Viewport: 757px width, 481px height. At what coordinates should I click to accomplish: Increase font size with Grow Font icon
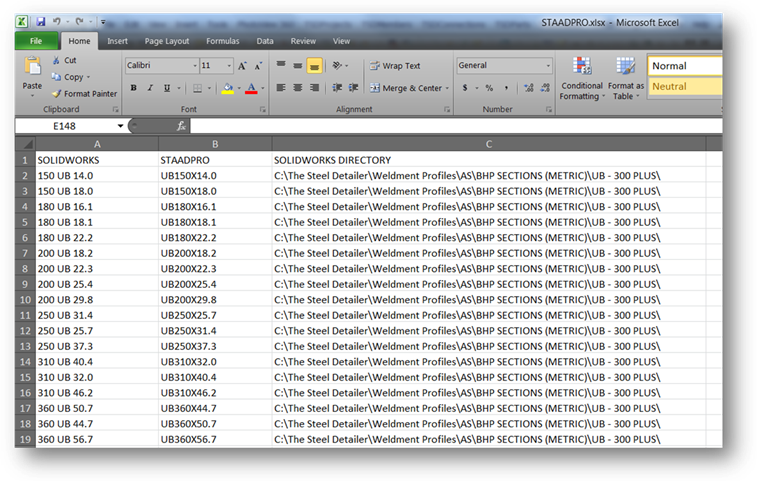pos(242,66)
